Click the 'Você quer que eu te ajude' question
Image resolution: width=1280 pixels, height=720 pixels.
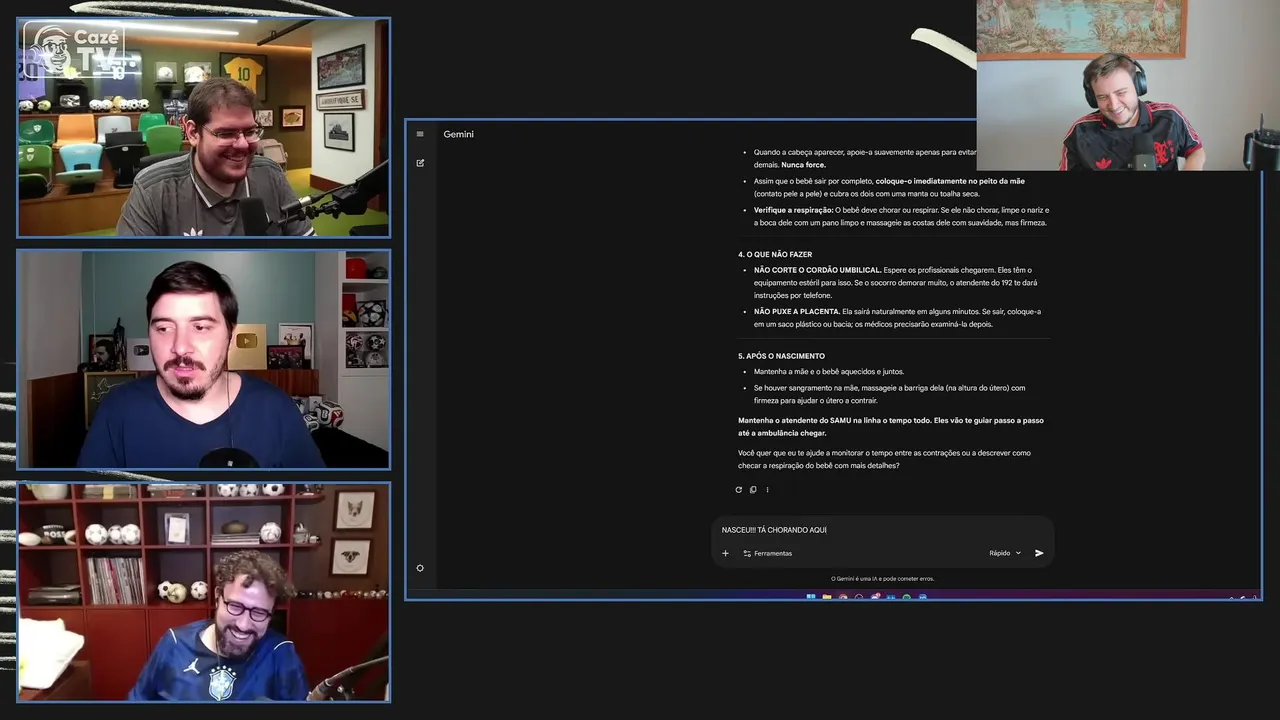[884, 459]
